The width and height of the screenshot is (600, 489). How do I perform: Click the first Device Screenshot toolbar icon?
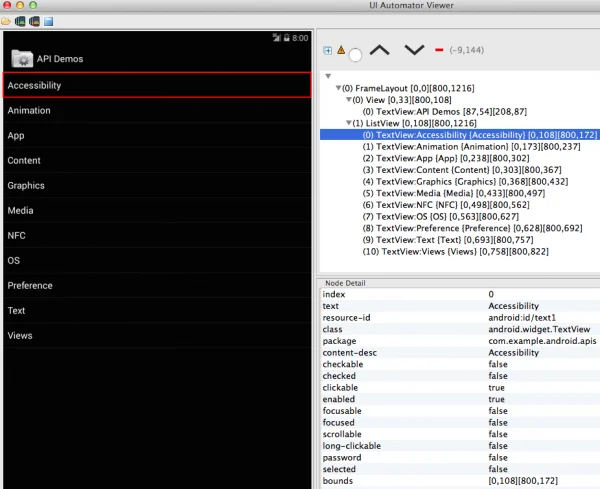coord(20,21)
